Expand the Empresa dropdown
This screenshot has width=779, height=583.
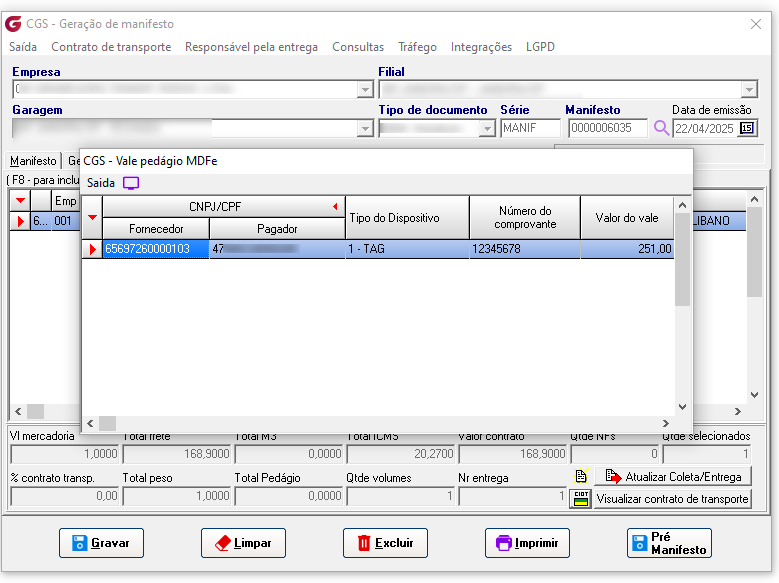pyautogui.click(x=365, y=90)
